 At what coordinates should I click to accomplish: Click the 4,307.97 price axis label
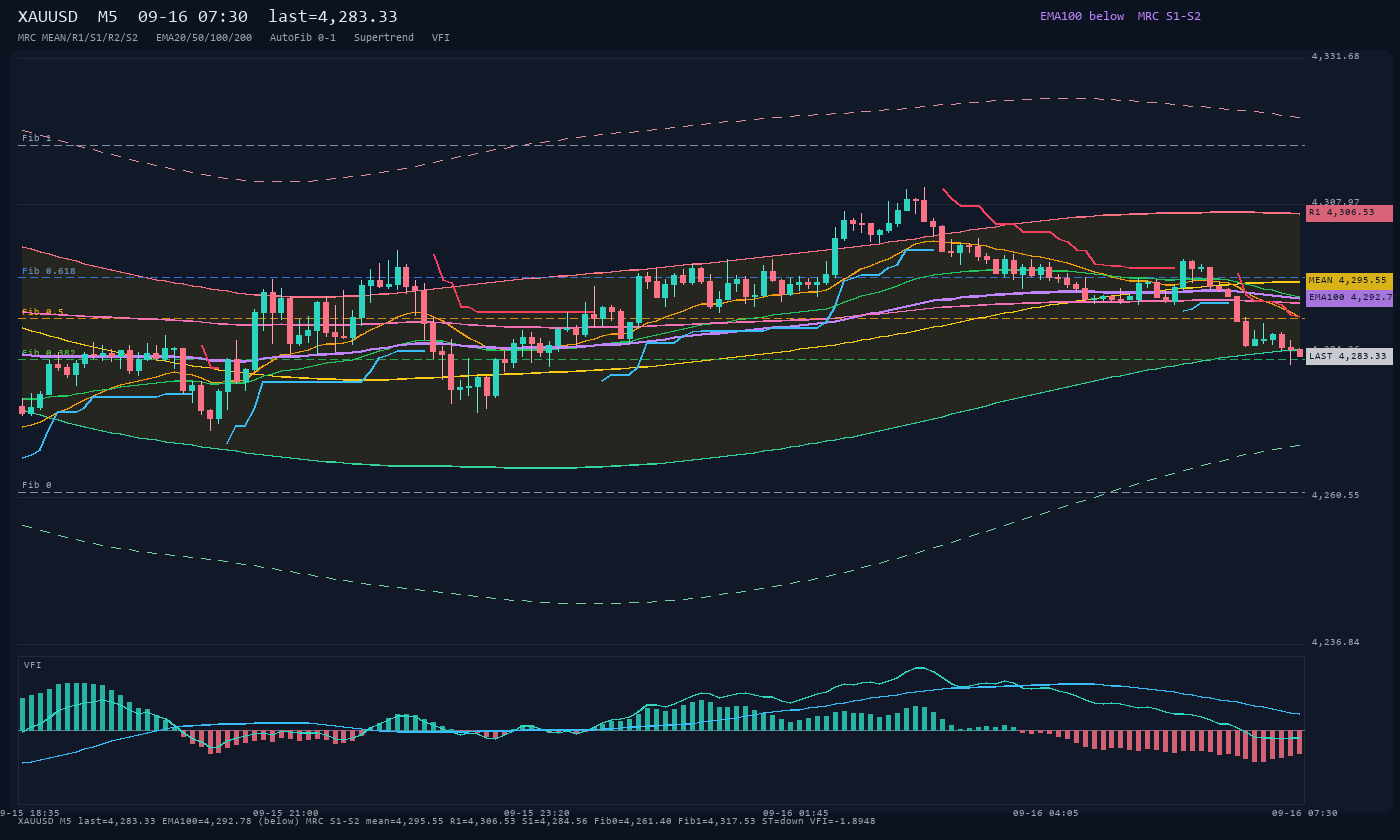[x=1336, y=203]
